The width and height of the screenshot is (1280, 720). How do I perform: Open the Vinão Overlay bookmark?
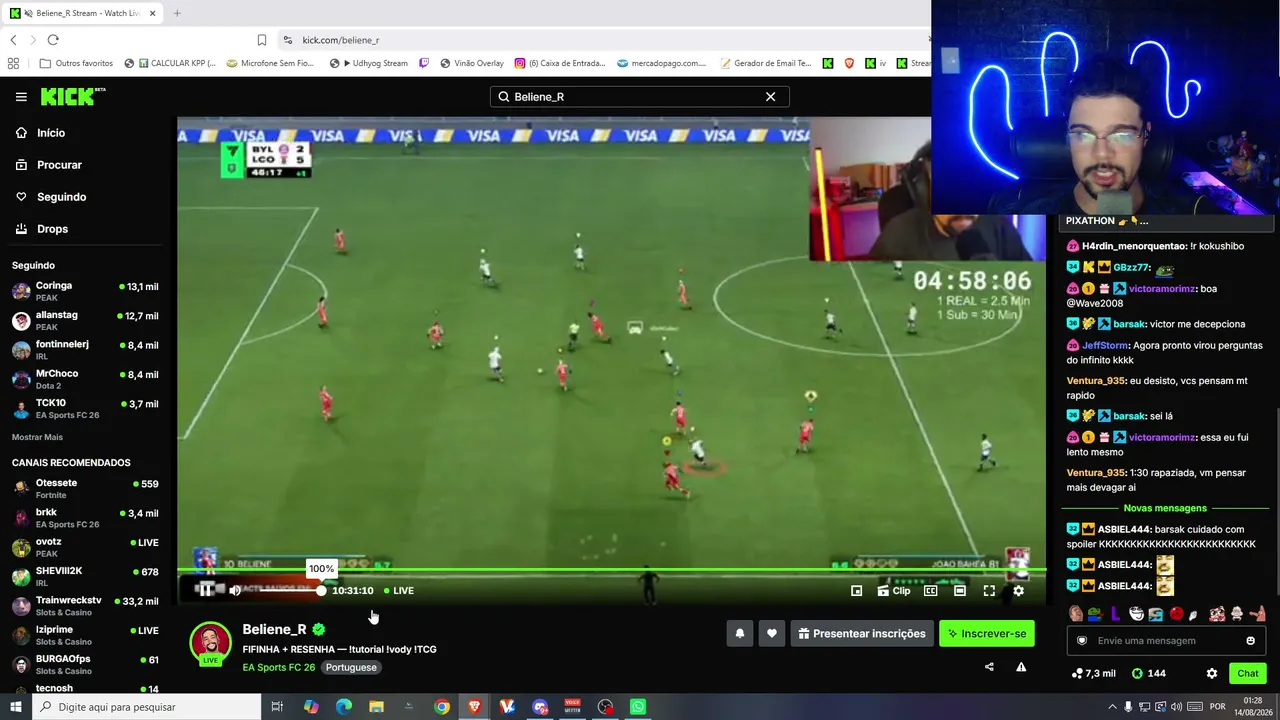(x=470, y=63)
